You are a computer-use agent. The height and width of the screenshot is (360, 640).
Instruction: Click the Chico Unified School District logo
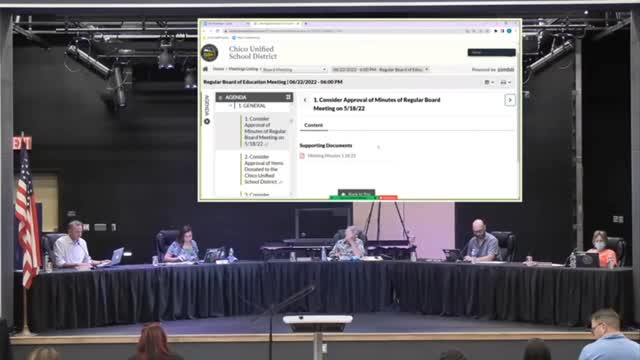click(210, 53)
